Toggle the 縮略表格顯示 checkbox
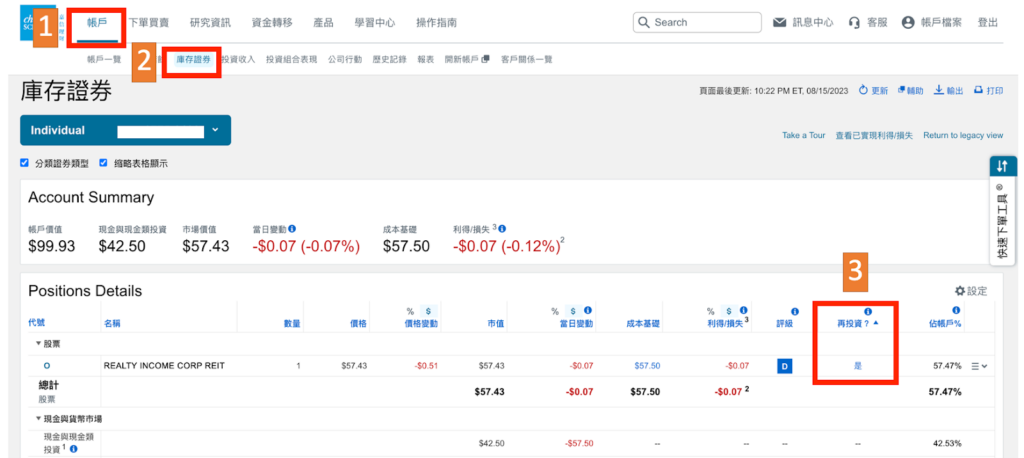 [103, 163]
